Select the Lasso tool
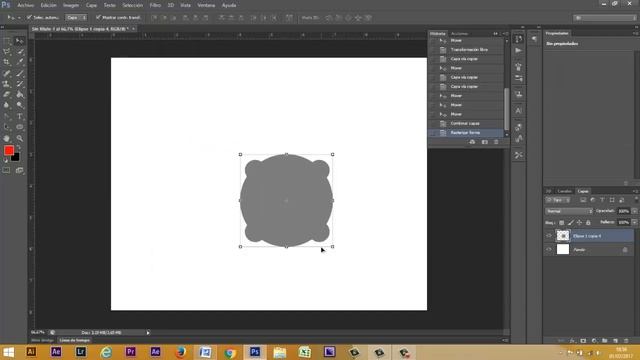 (7, 52)
